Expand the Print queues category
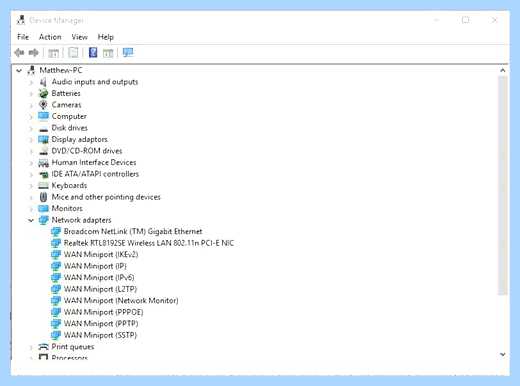 (x=31, y=347)
